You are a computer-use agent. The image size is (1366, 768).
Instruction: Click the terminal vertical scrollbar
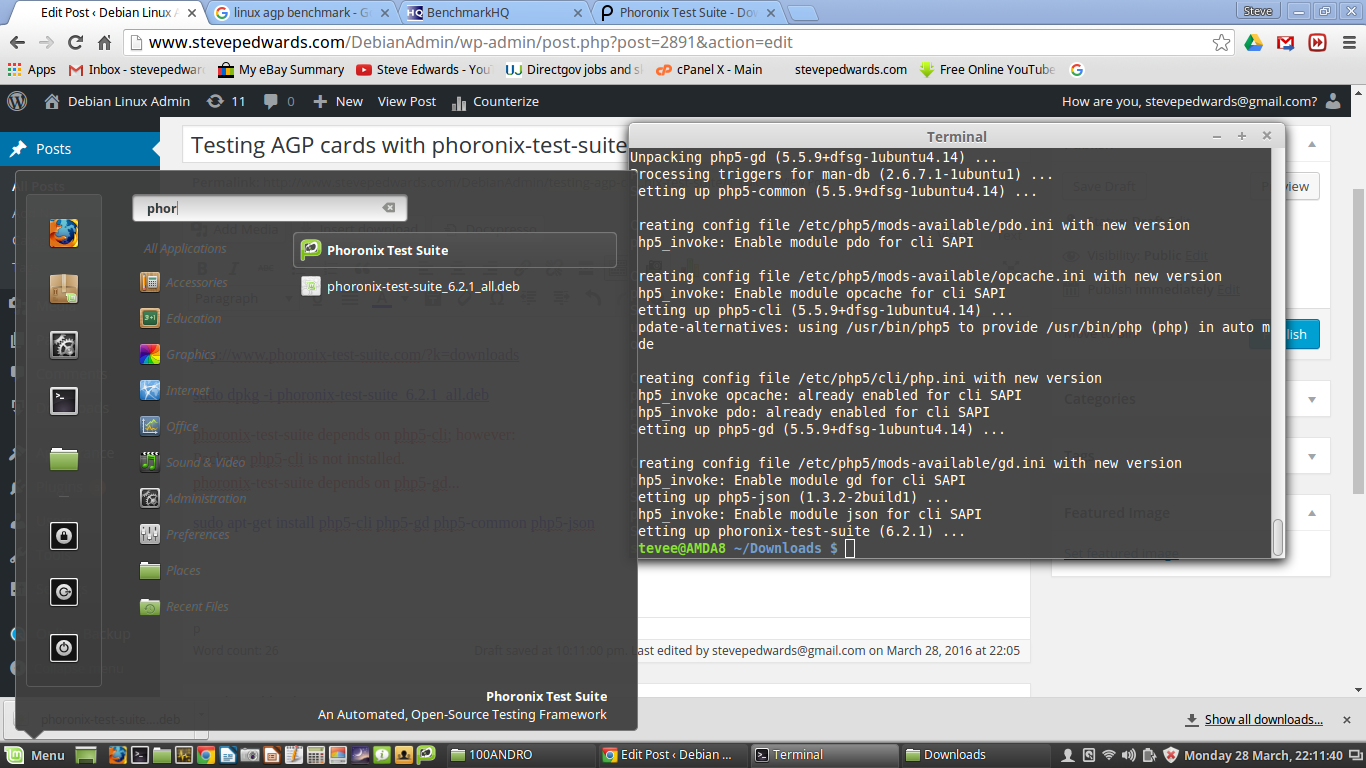point(1277,537)
